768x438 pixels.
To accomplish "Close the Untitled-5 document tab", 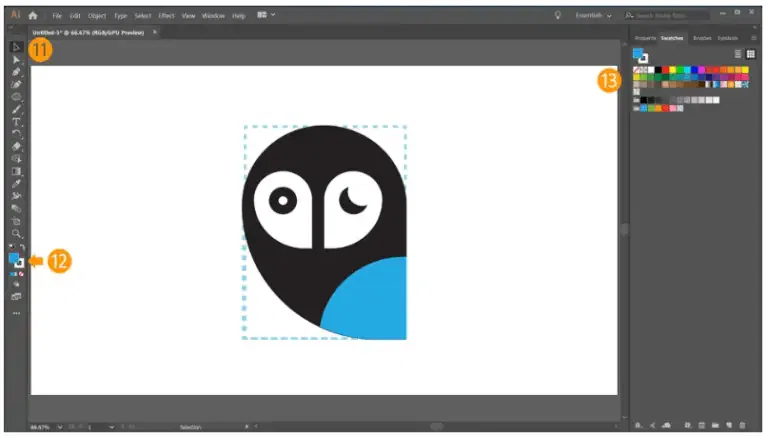I will pos(154,32).
